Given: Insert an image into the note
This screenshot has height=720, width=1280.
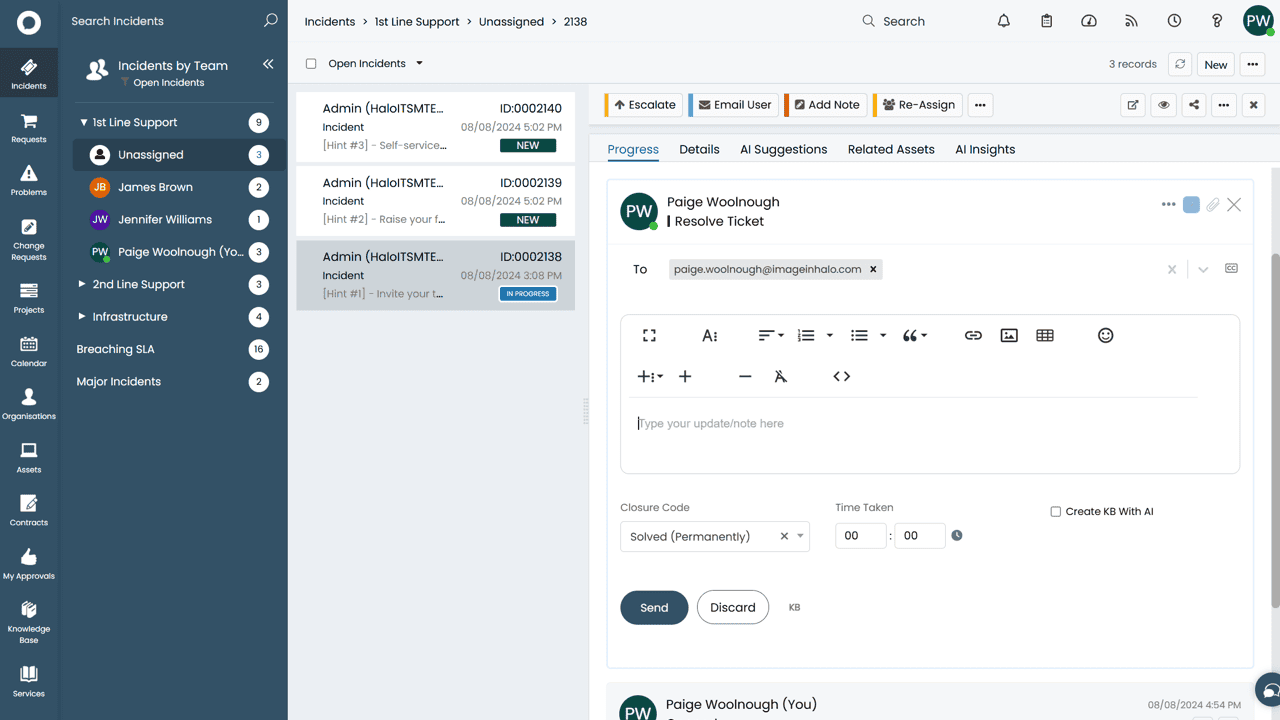Looking at the screenshot, I should click(1009, 336).
